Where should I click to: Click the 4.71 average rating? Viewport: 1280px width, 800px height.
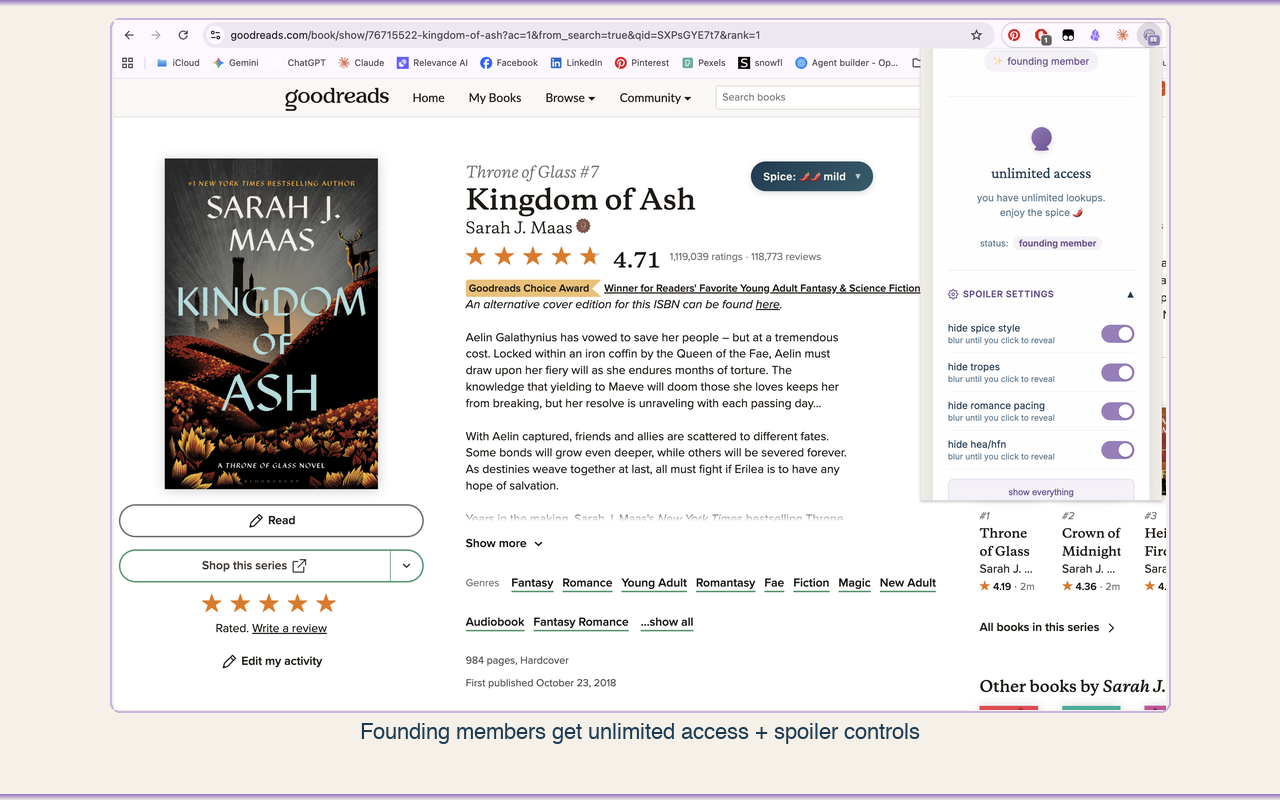(x=636, y=260)
